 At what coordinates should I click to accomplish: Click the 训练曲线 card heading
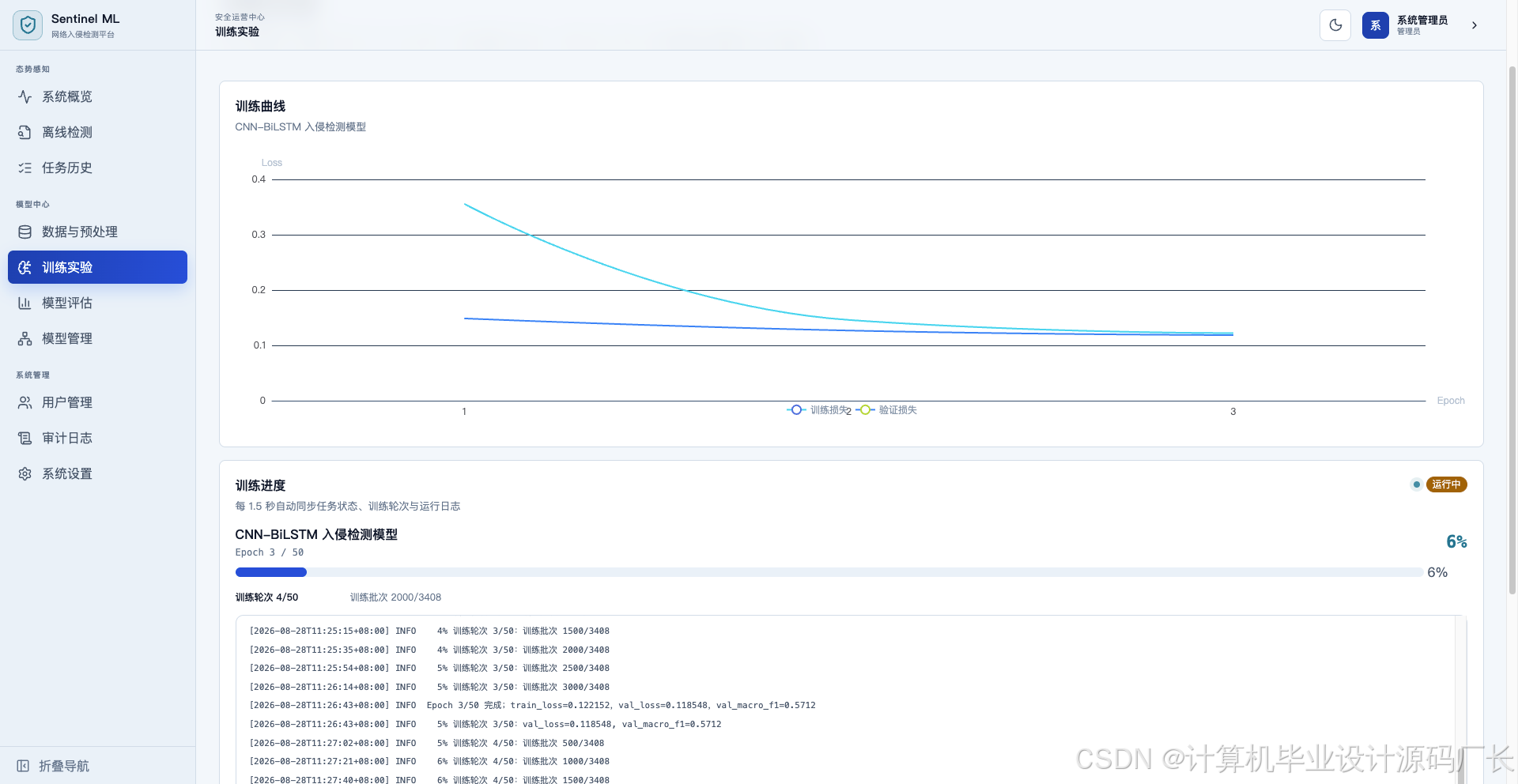click(260, 106)
